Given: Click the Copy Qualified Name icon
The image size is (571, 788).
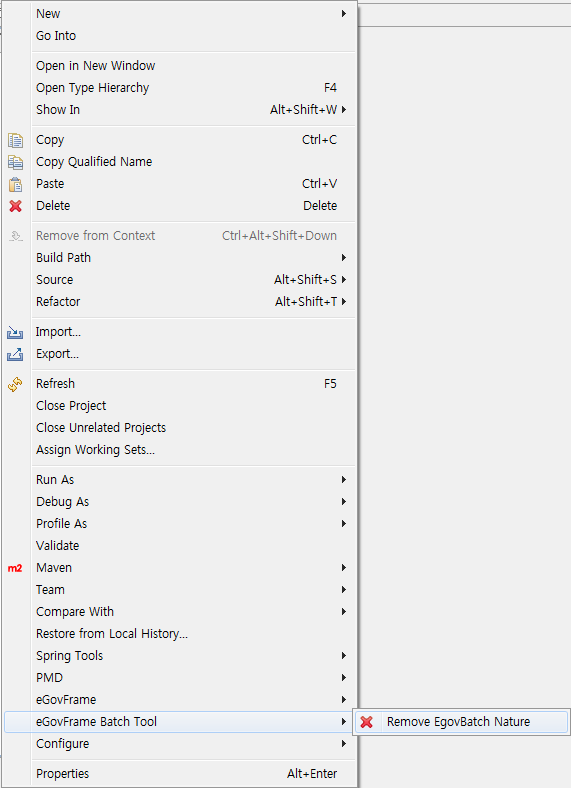Looking at the screenshot, I should click(x=16, y=162).
